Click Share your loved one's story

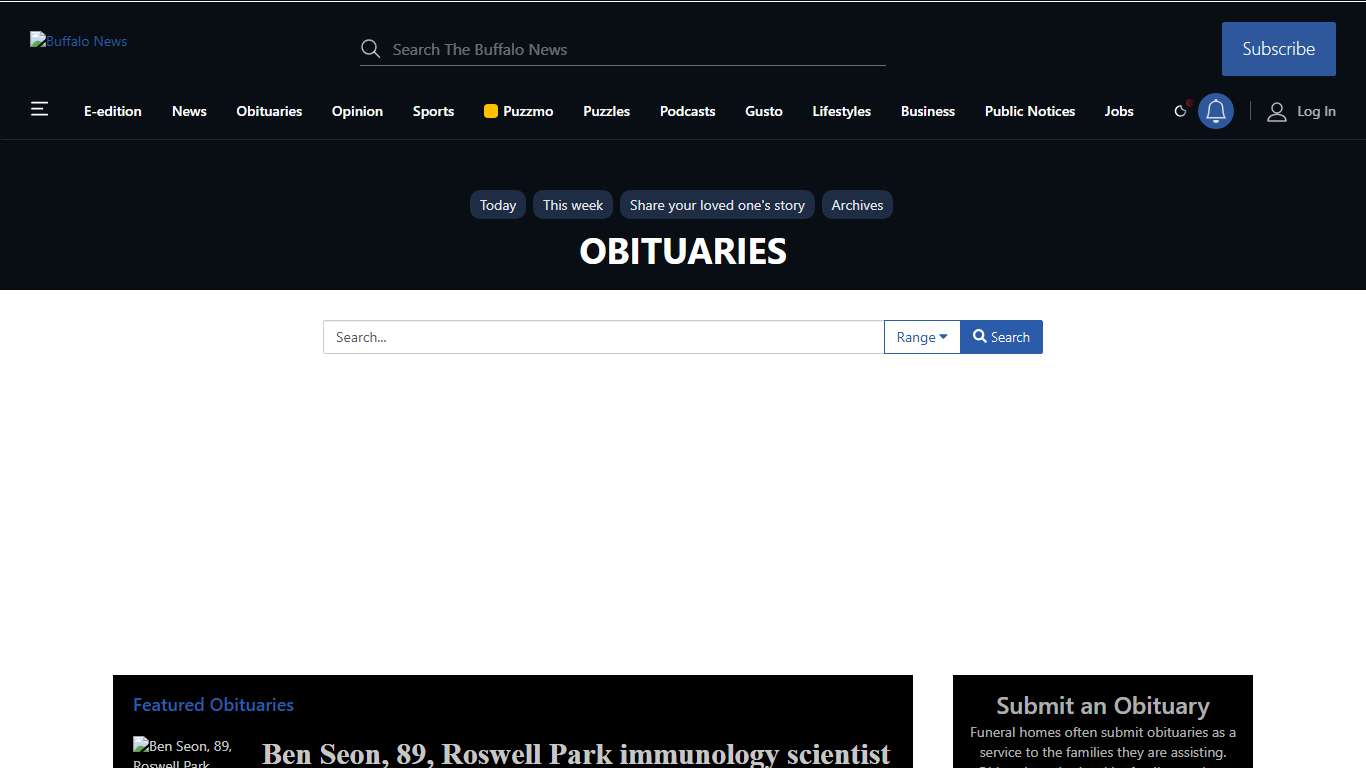click(716, 204)
